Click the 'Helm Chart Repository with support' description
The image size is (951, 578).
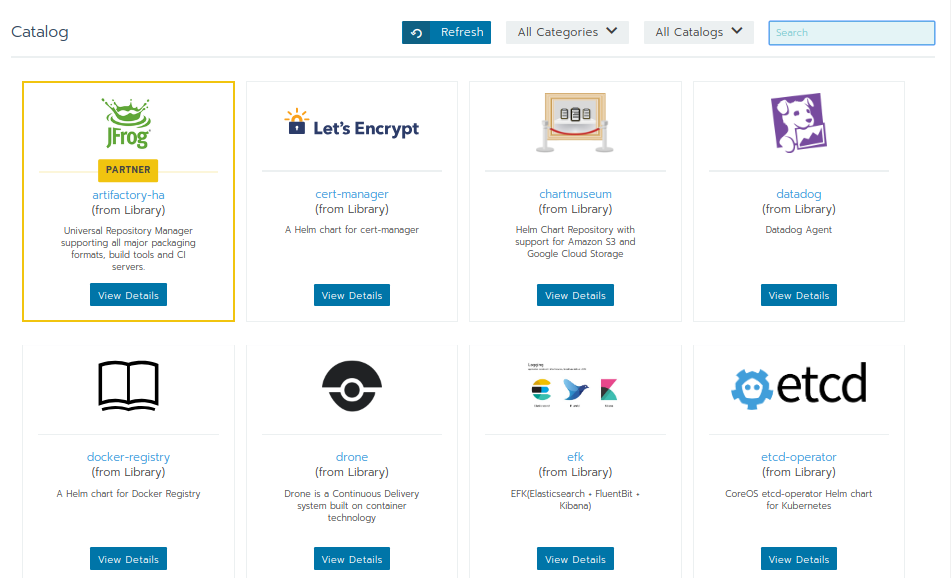tap(575, 242)
